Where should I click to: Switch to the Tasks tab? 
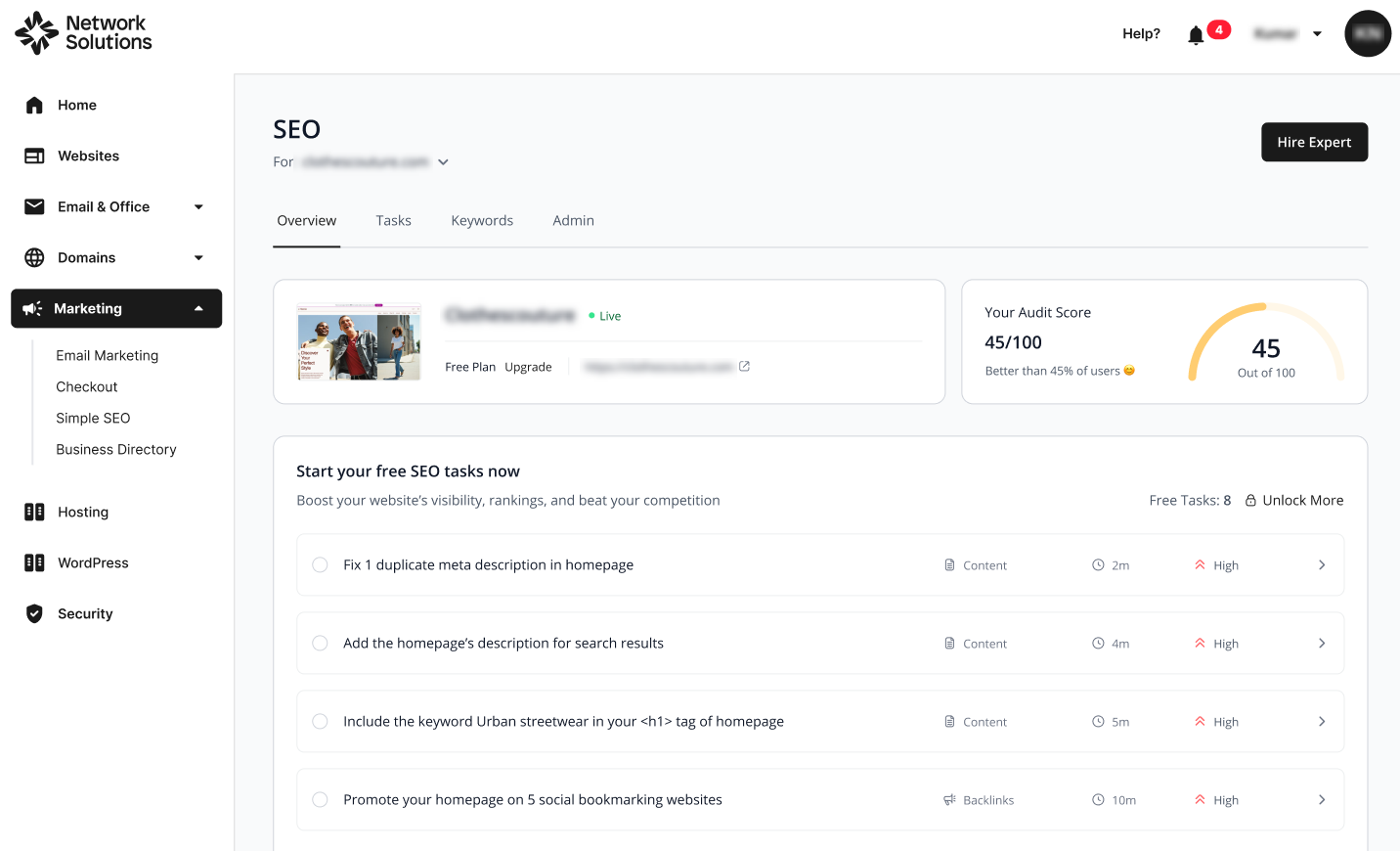(393, 221)
